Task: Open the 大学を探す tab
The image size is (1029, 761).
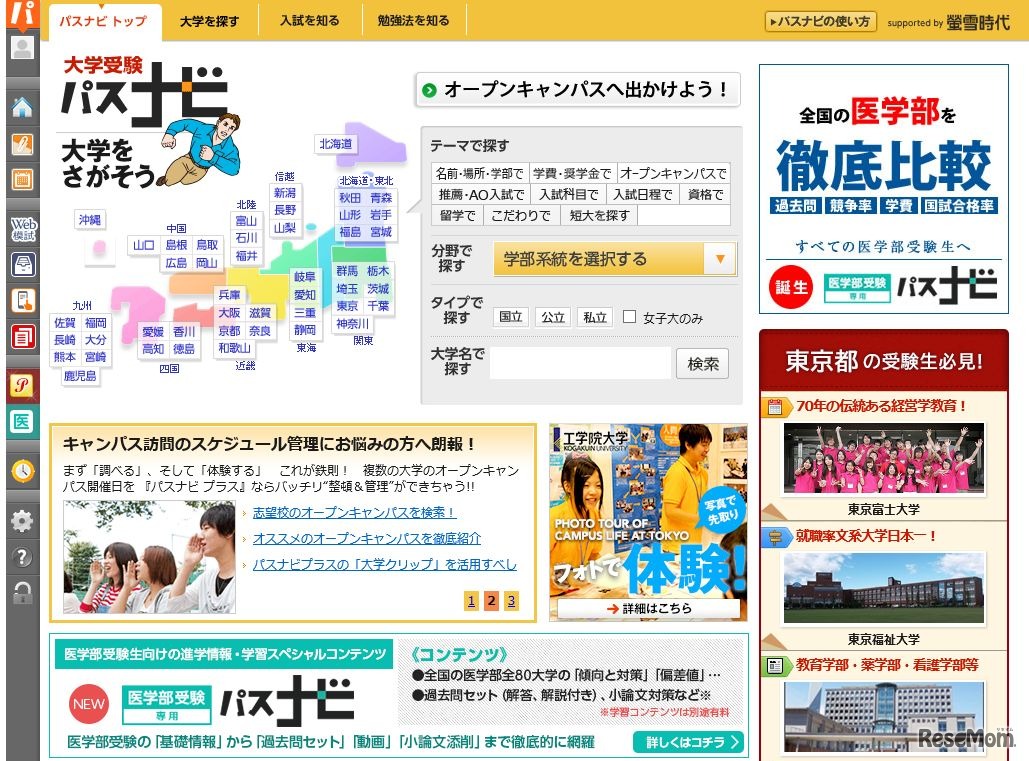Action: (209, 22)
